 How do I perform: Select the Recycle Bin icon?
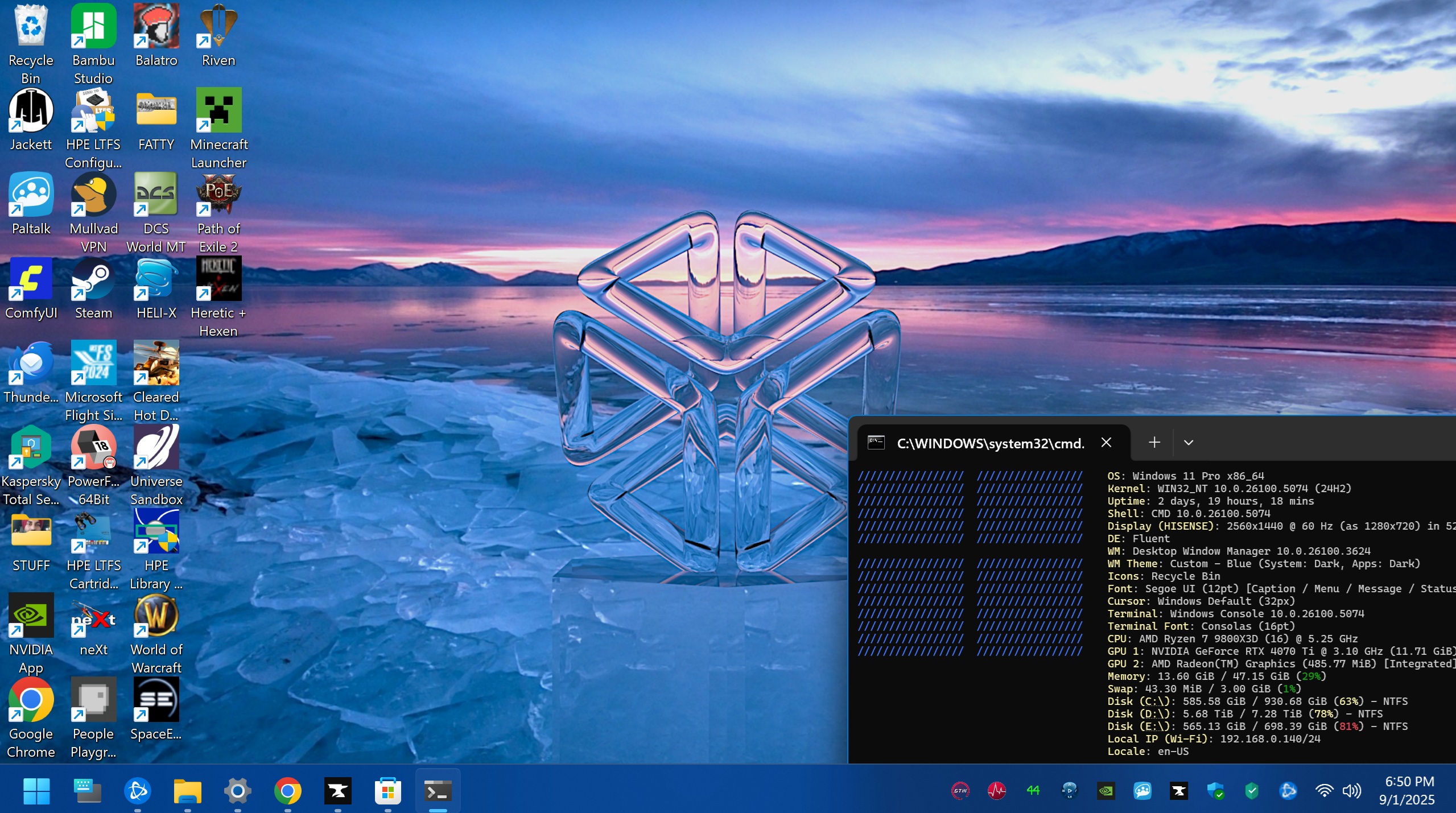[31, 27]
